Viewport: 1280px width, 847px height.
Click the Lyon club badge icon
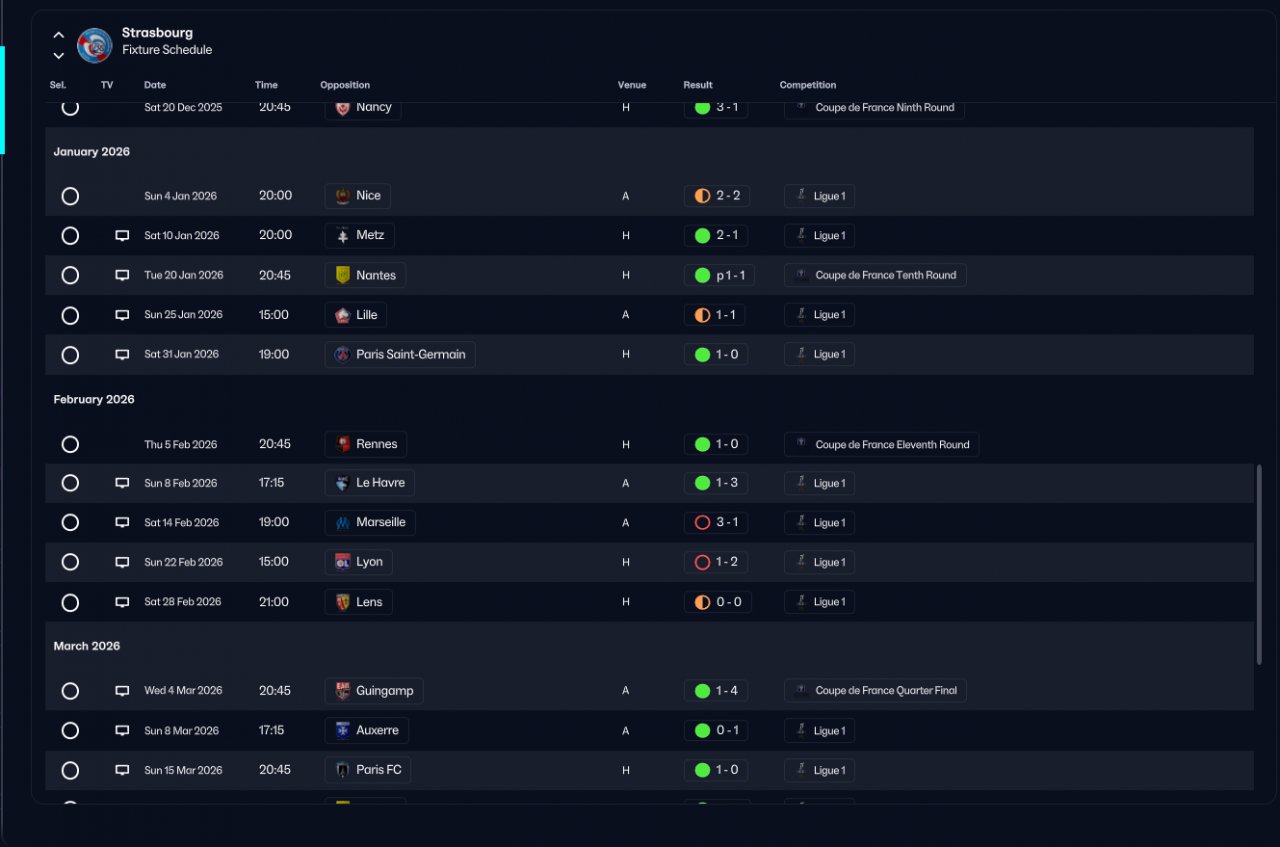pos(342,562)
